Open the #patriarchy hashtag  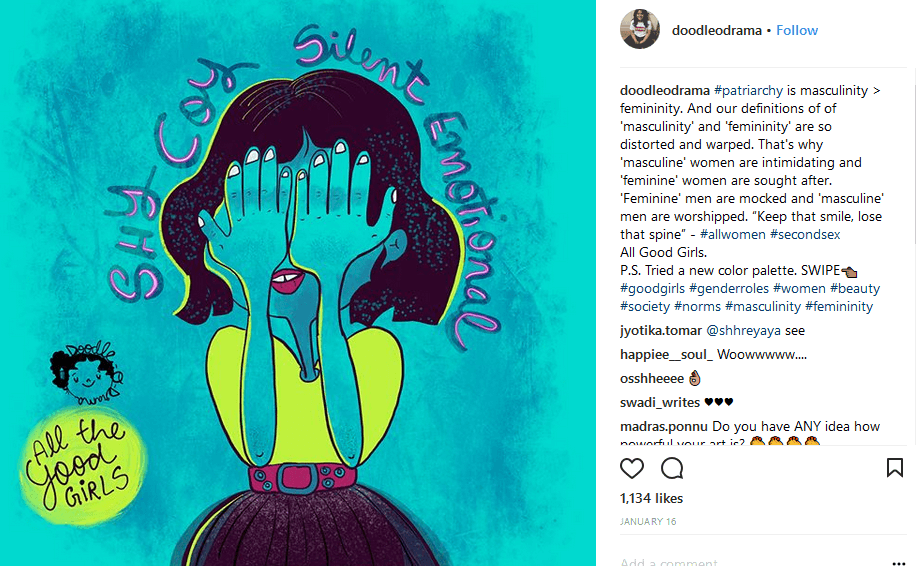[748, 91]
